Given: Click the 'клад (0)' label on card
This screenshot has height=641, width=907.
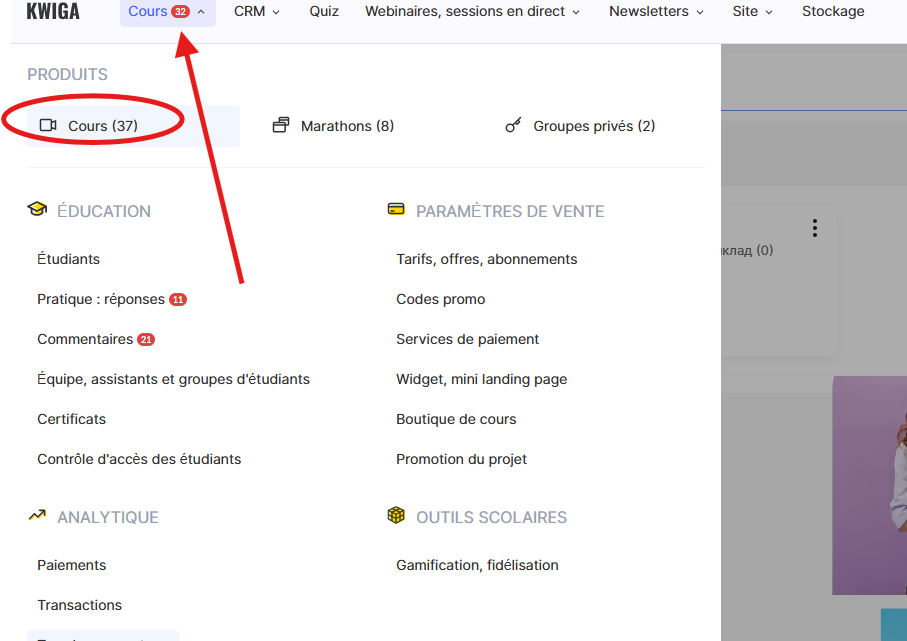Looking at the screenshot, I should click(x=747, y=250).
